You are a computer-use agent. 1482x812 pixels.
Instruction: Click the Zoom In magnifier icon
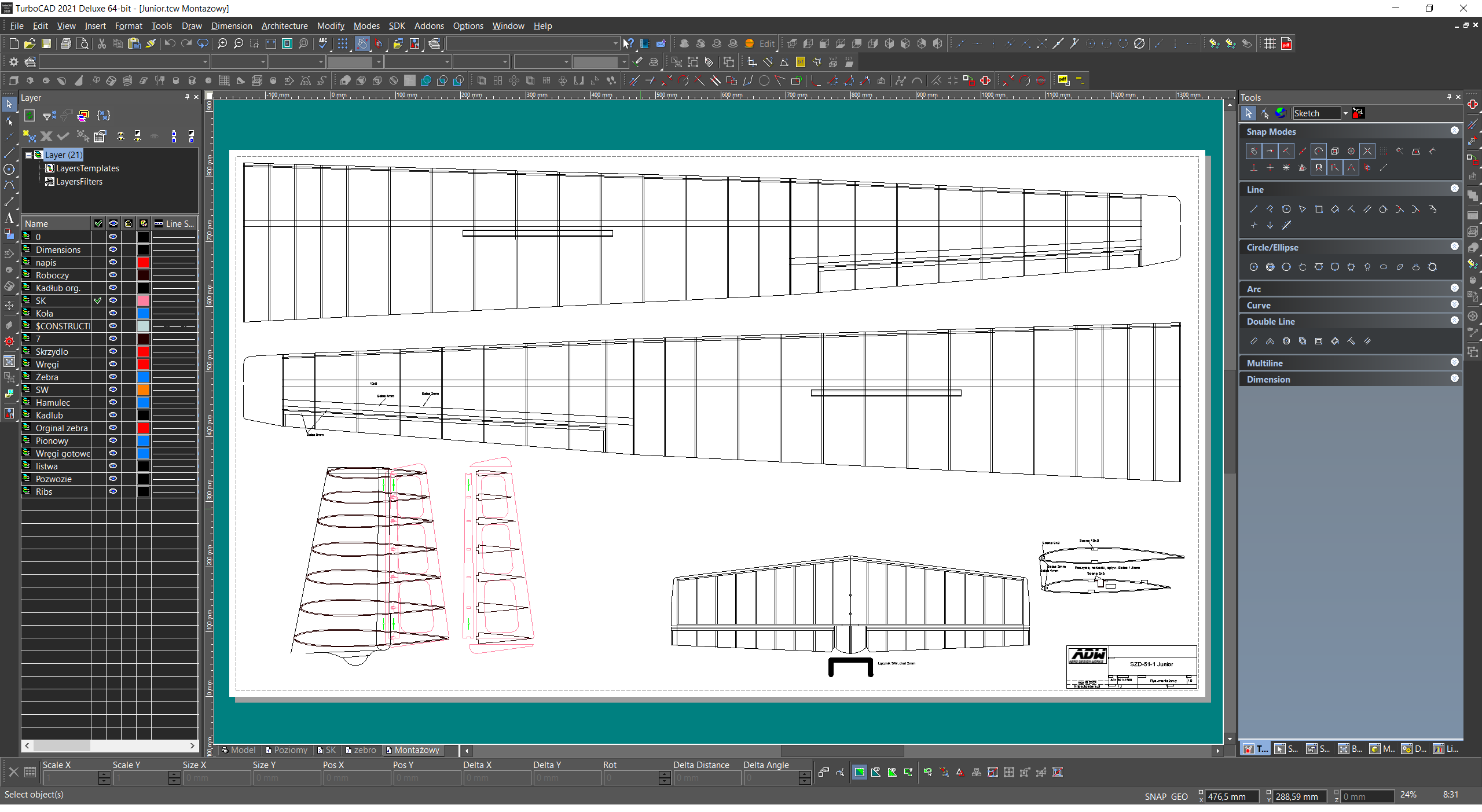point(222,43)
